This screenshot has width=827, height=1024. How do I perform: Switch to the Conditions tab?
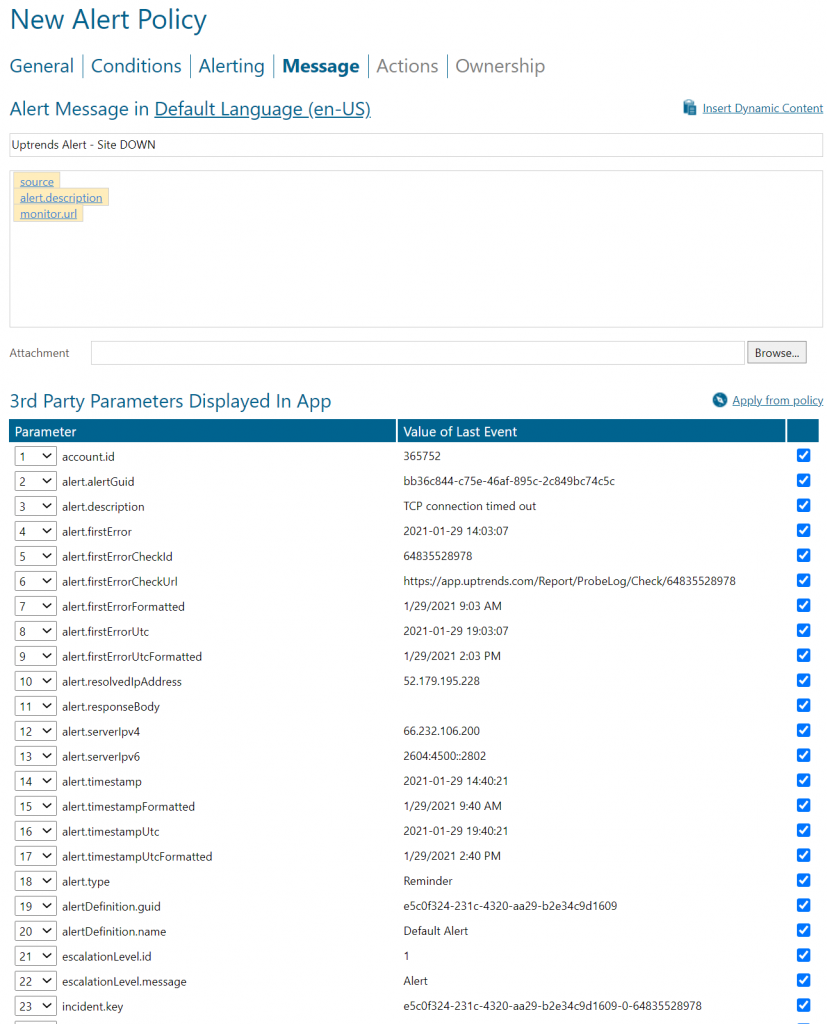point(136,66)
